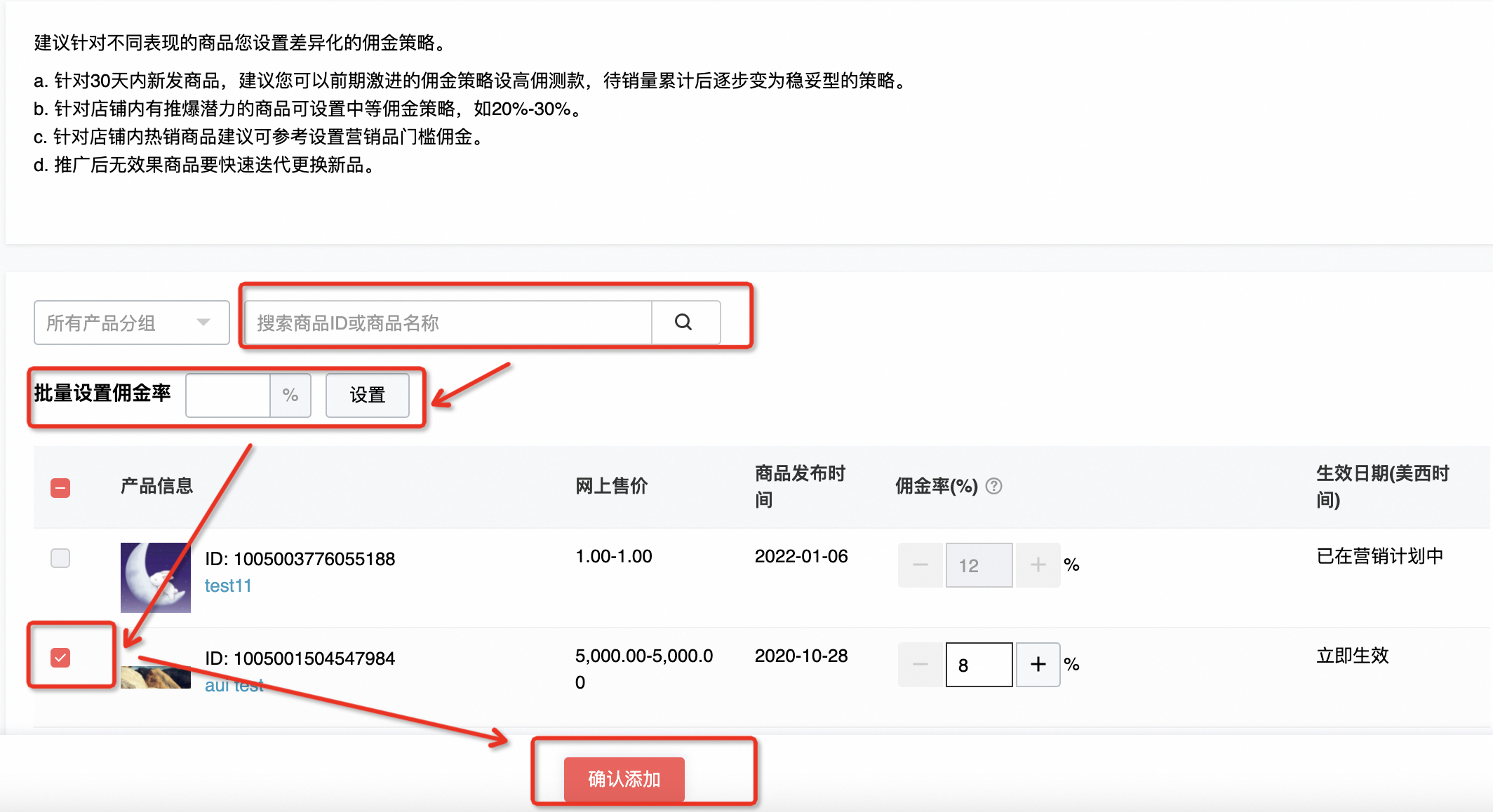This screenshot has height=812, width=1493.
Task: Toggle the select-all header checkbox
Action: click(x=60, y=487)
